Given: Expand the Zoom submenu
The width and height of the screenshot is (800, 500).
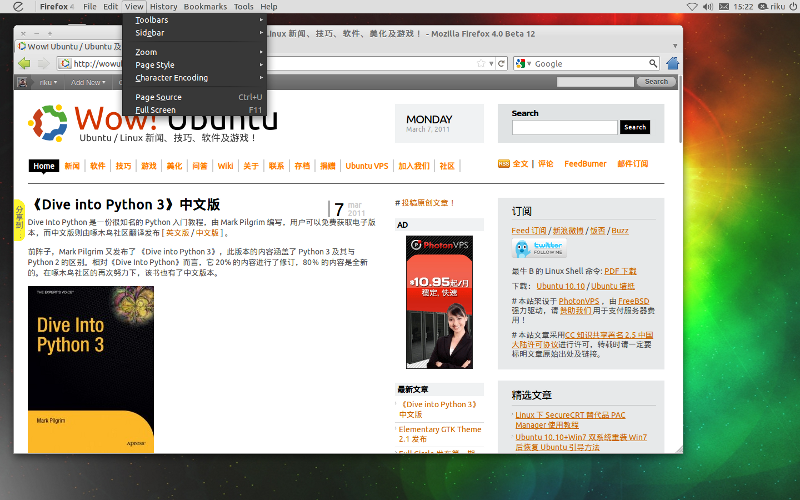Looking at the screenshot, I should (194, 52).
